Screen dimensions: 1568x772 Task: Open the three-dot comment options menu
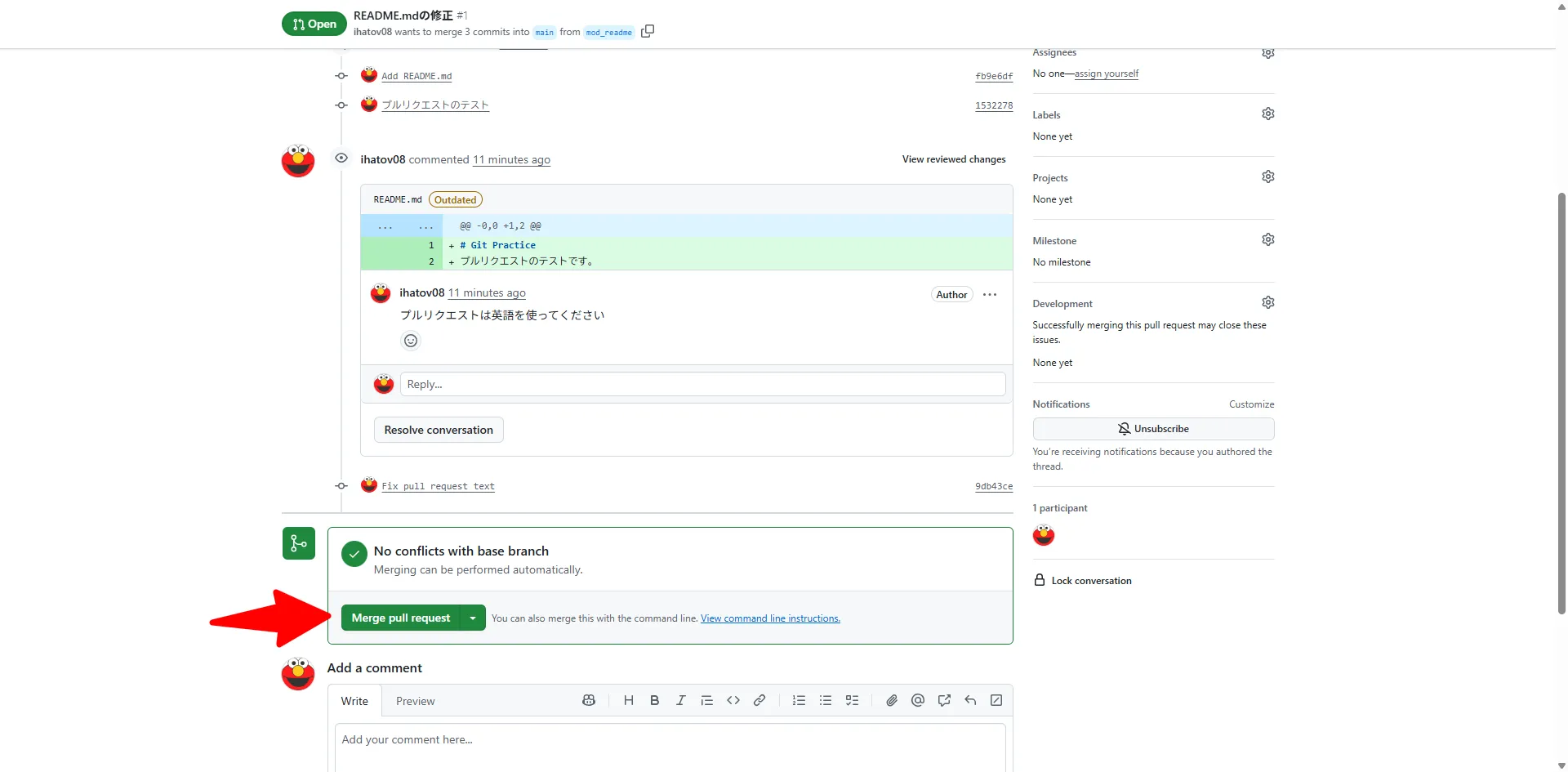990,294
